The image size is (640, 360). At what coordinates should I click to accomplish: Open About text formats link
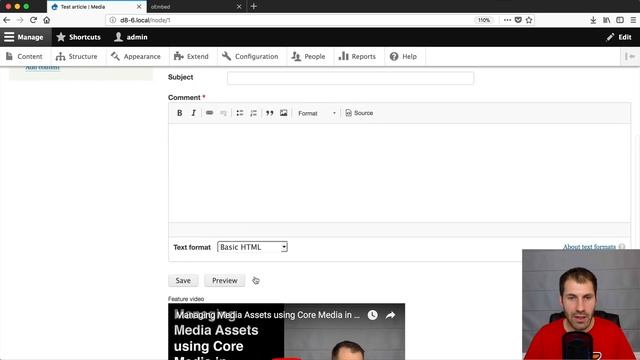589,247
